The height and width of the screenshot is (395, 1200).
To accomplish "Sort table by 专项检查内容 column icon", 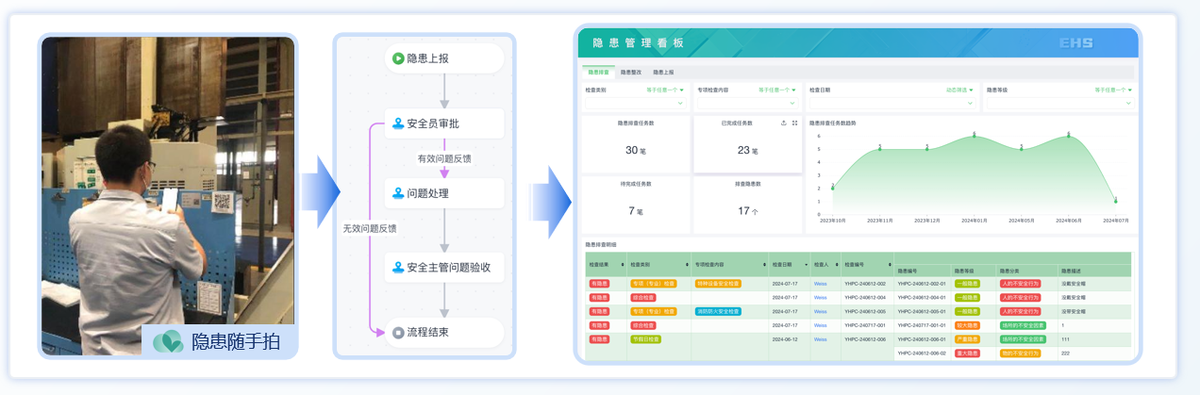I will point(764,264).
